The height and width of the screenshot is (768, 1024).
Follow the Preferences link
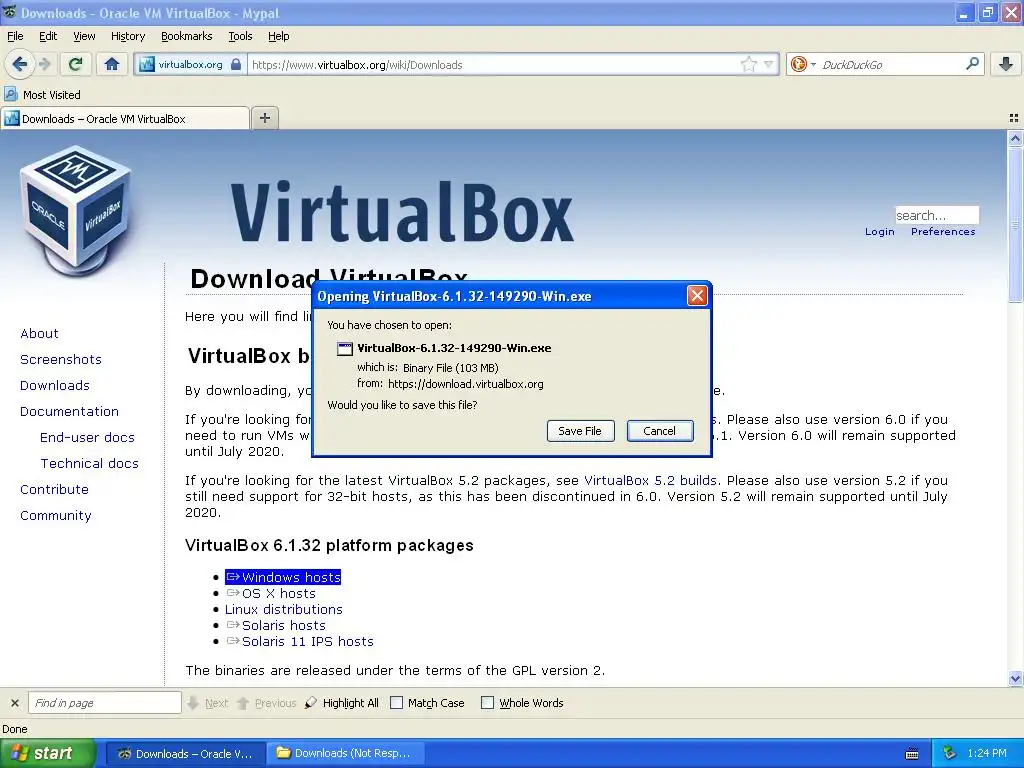click(x=943, y=232)
